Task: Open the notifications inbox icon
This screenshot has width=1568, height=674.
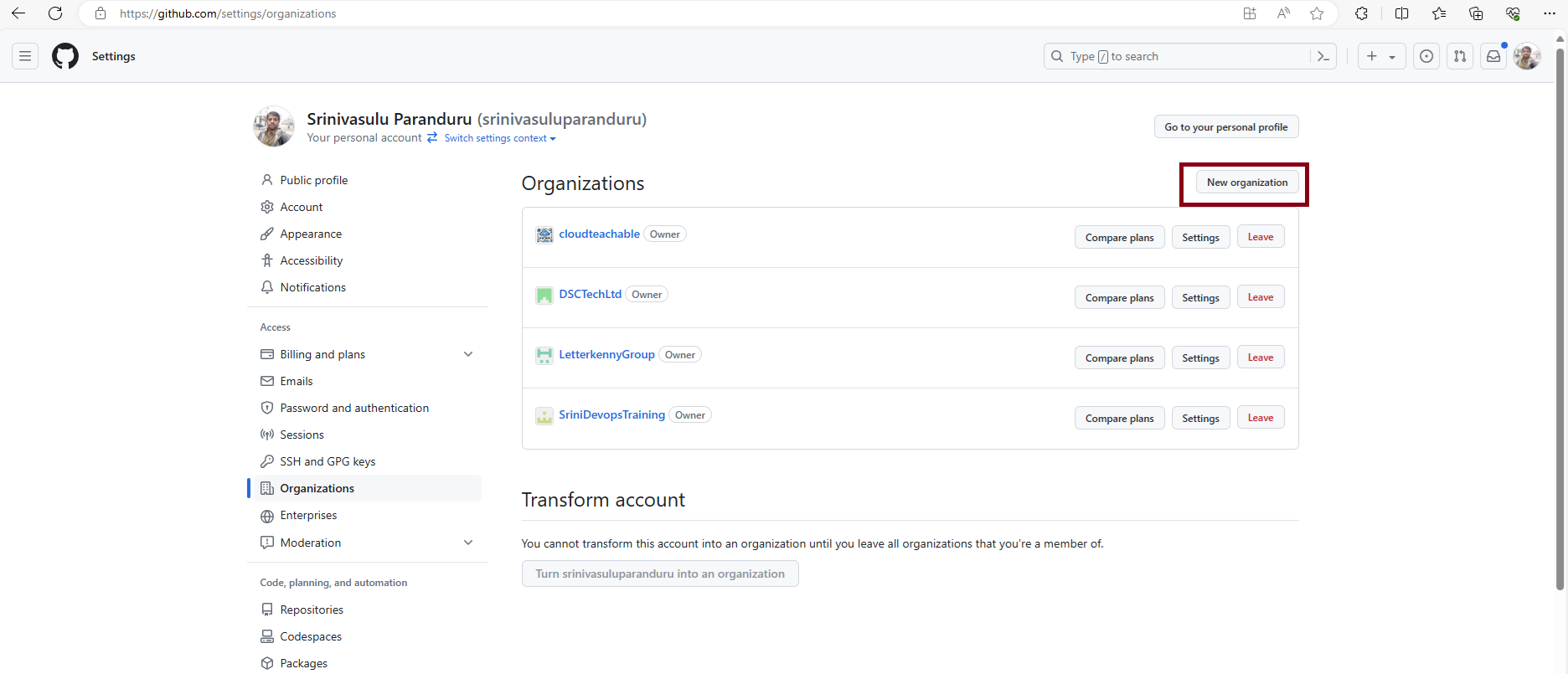Action: click(1493, 56)
